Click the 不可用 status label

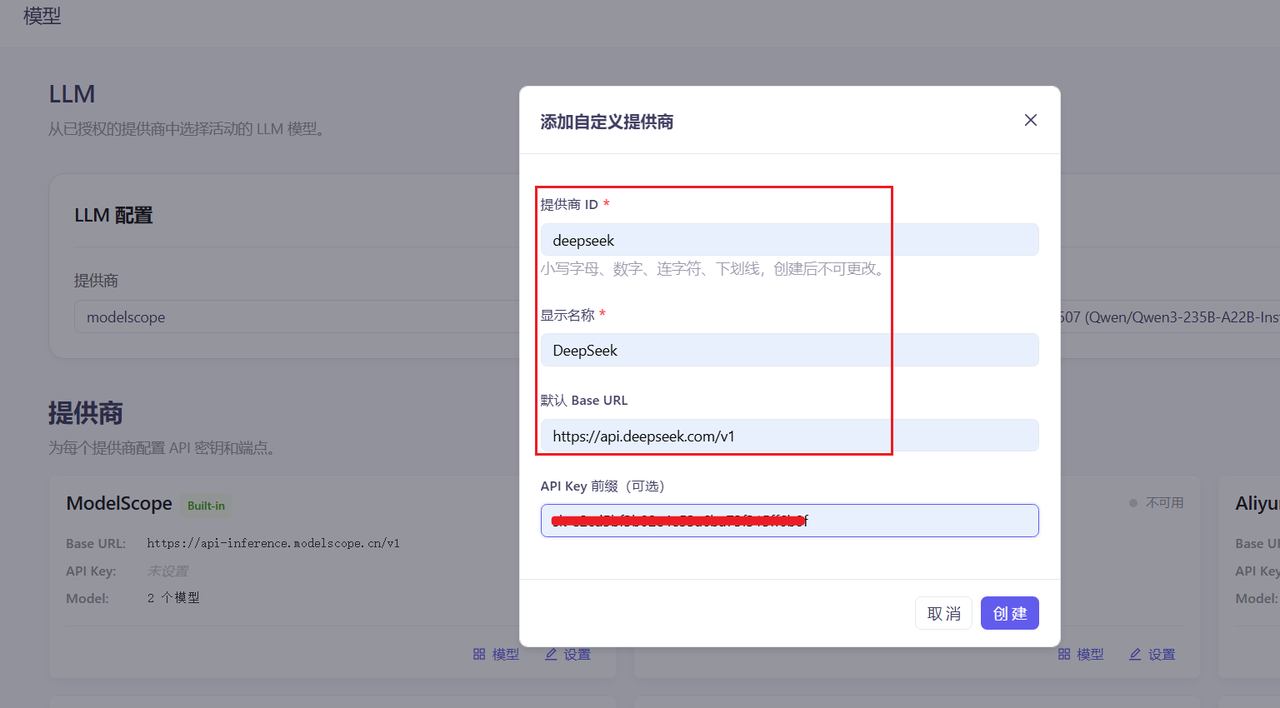click(1164, 502)
